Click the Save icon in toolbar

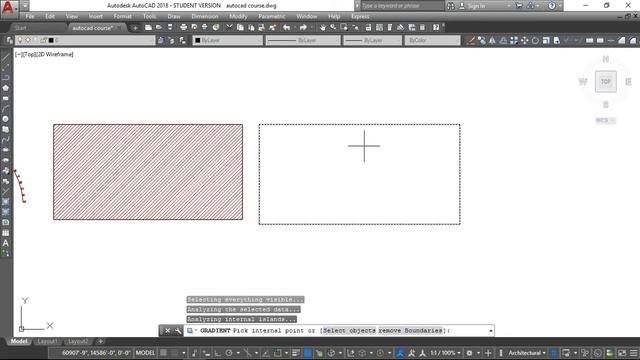(170, 27)
